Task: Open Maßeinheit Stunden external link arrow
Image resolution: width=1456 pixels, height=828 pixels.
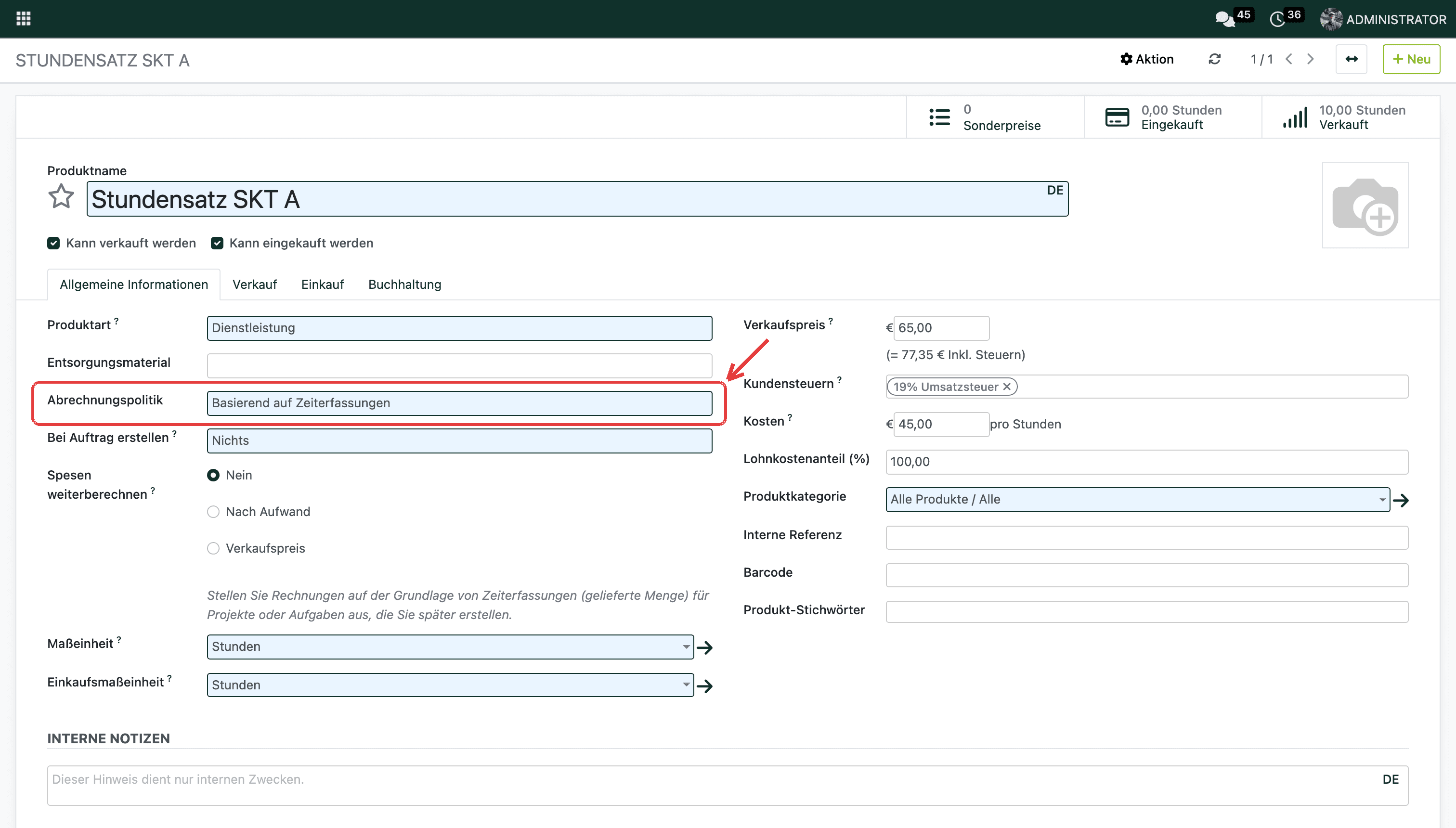Action: point(705,647)
